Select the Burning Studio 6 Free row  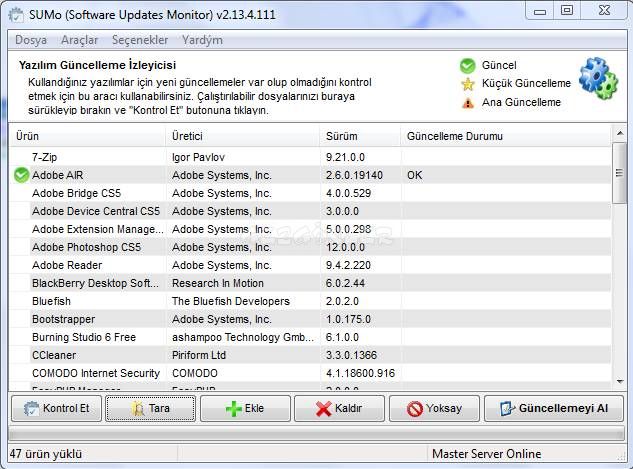[x=310, y=337]
